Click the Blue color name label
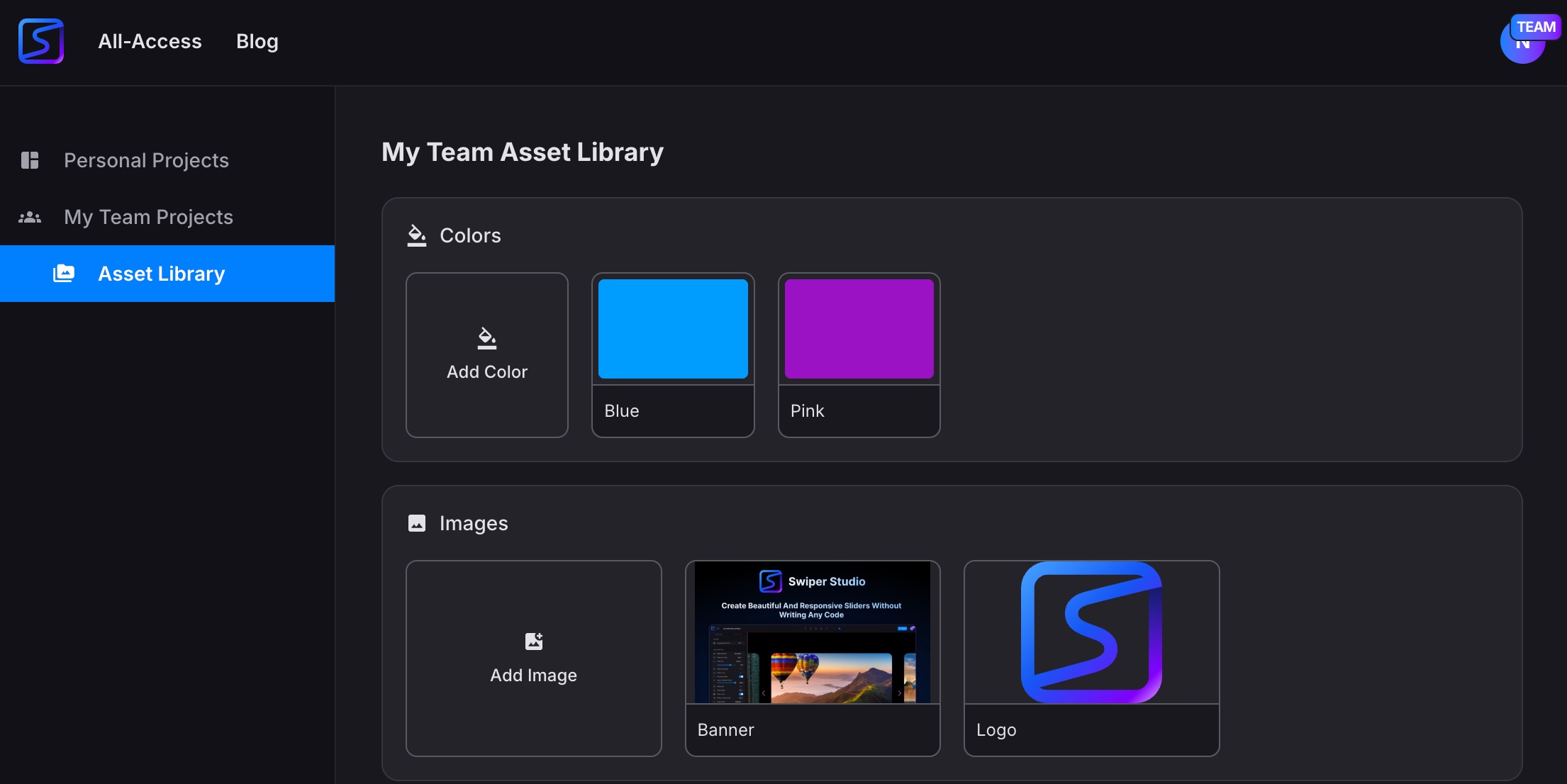1567x784 pixels. [x=622, y=411]
